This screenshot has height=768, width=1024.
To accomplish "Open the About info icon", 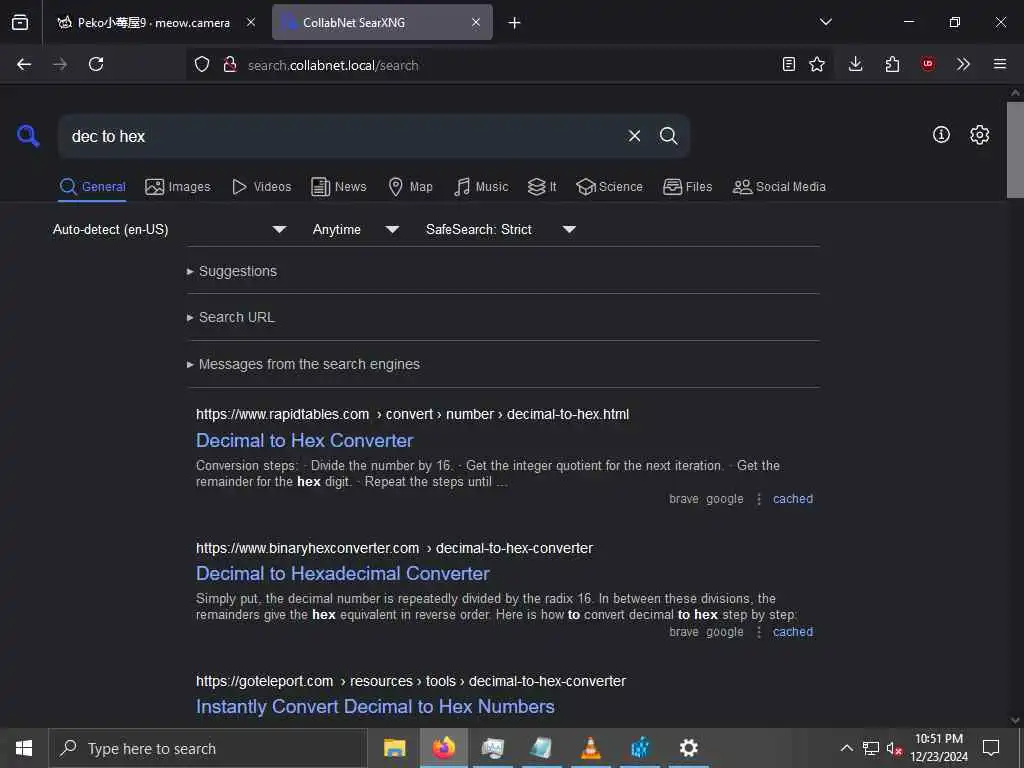I will pyautogui.click(x=941, y=135).
